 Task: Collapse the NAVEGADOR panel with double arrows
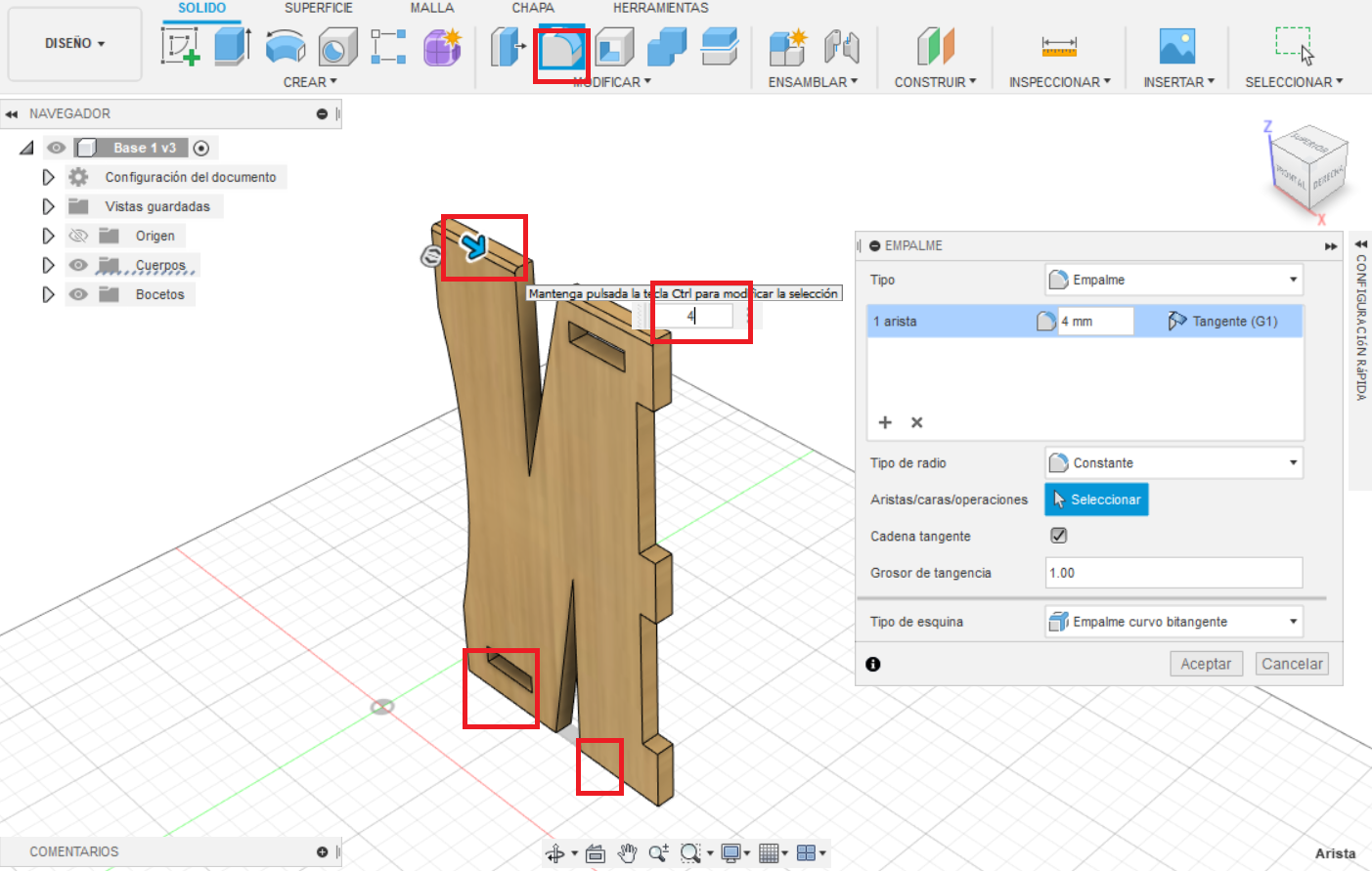[12, 114]
